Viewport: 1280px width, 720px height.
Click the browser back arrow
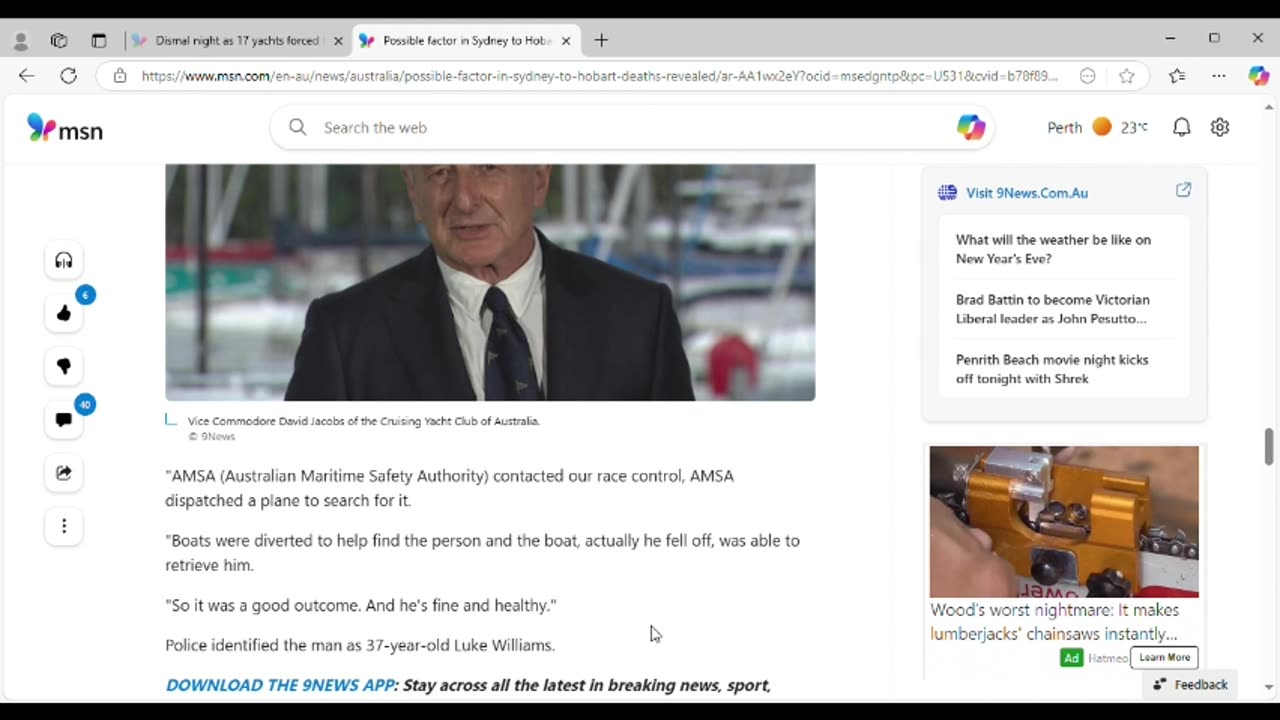coord(27,76)
